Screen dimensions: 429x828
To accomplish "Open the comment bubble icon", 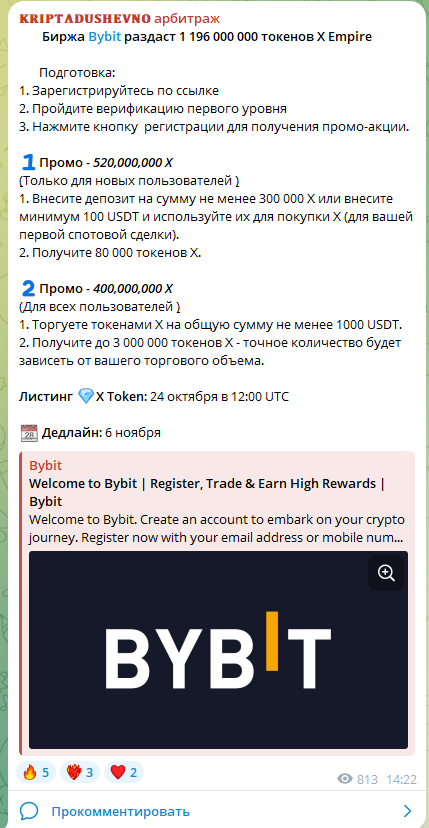I will (29, 811).
